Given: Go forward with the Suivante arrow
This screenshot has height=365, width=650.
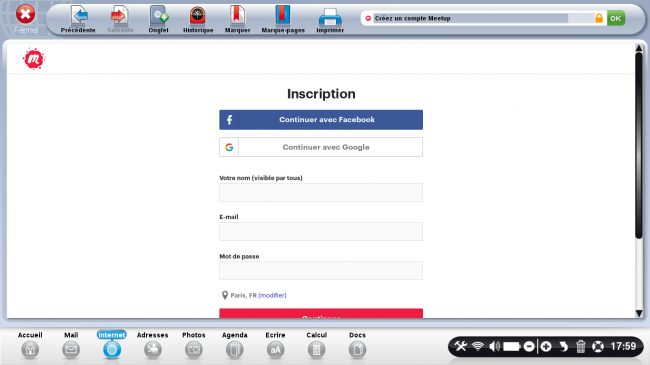Looking at the screenshot, I should pyautogui.click(x=120, y=19).
